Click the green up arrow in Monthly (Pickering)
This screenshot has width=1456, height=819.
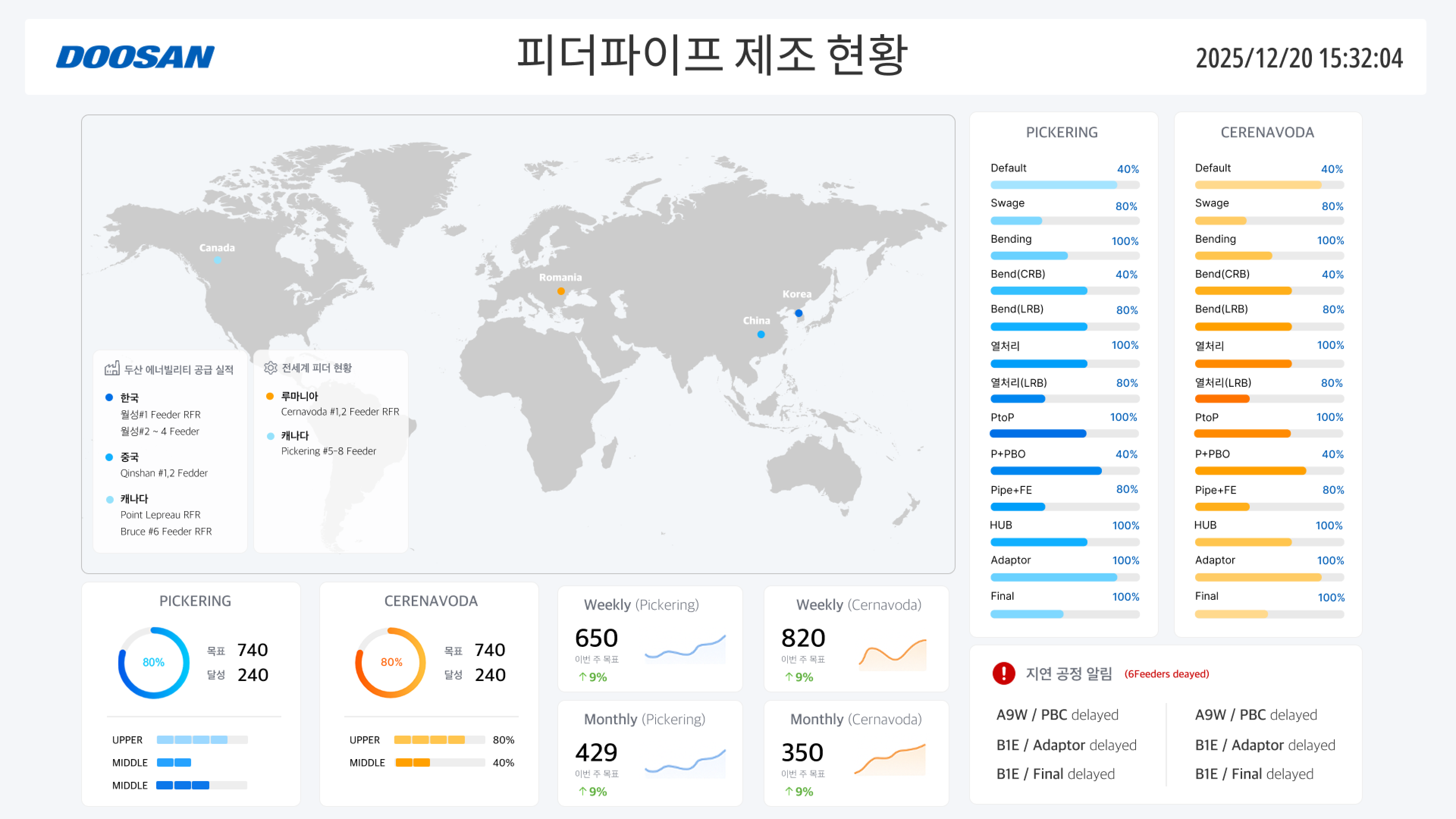pos(582,791)
